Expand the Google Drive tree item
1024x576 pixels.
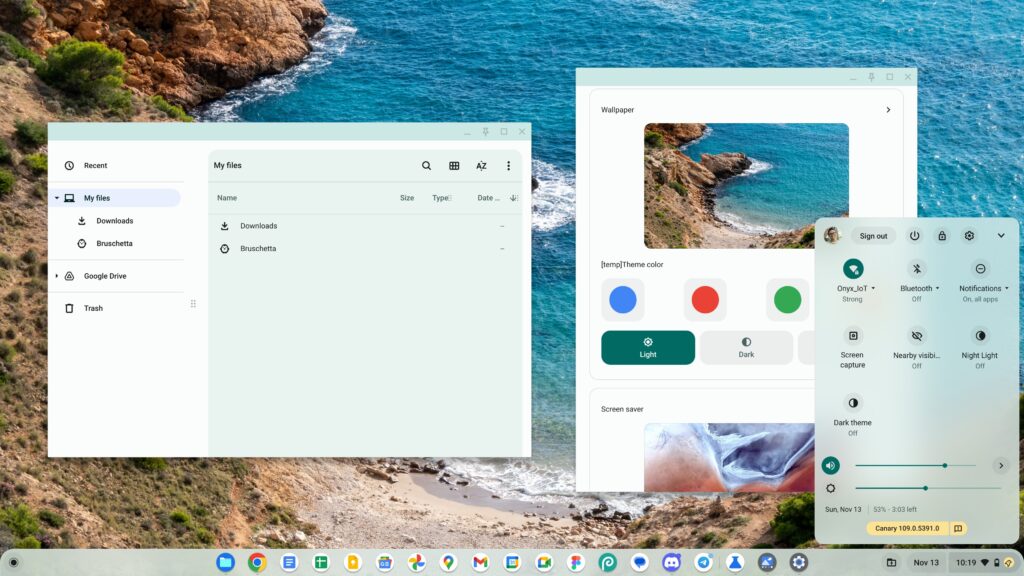57,275
